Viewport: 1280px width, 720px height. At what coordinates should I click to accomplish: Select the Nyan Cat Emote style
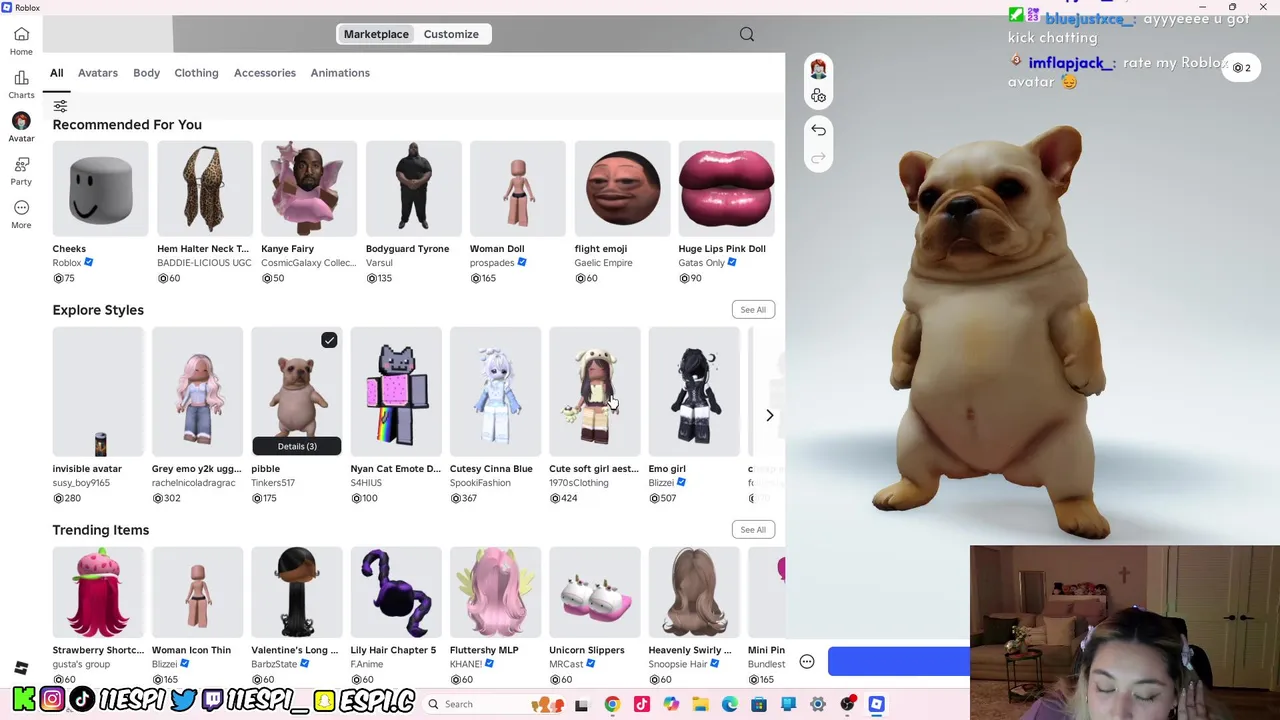(x=396, y=391)
